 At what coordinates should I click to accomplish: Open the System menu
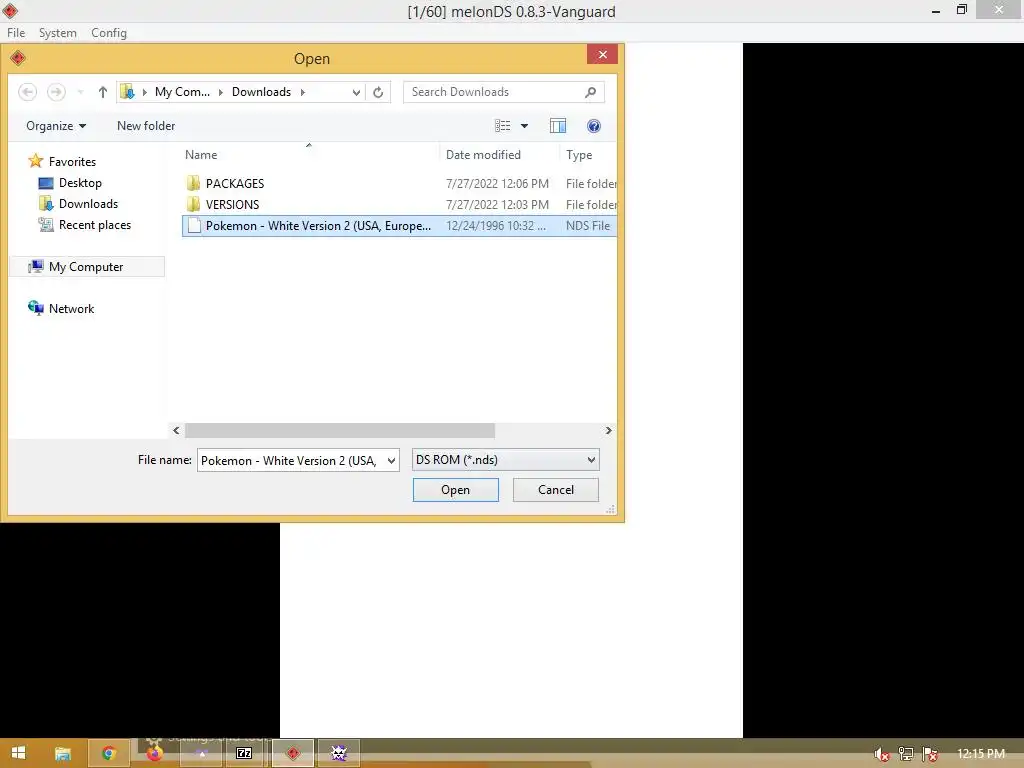pyautogui.click(x=57, y=33)
